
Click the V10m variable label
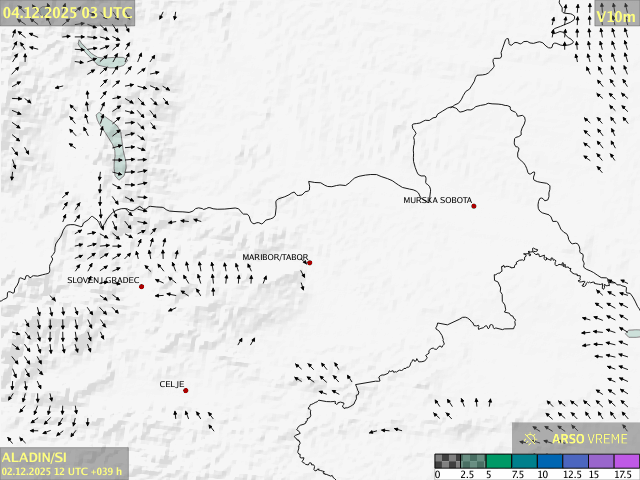tap(614, 16)
